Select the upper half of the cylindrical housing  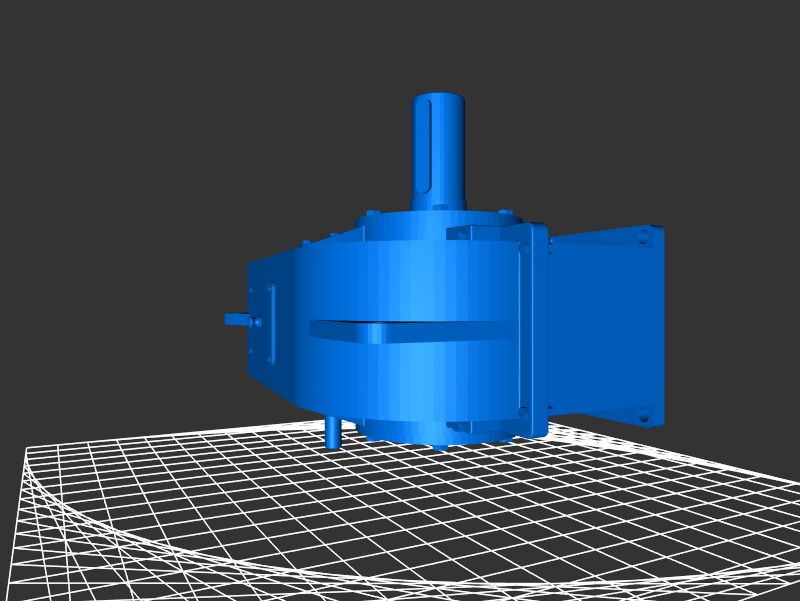tap(400, 280)
